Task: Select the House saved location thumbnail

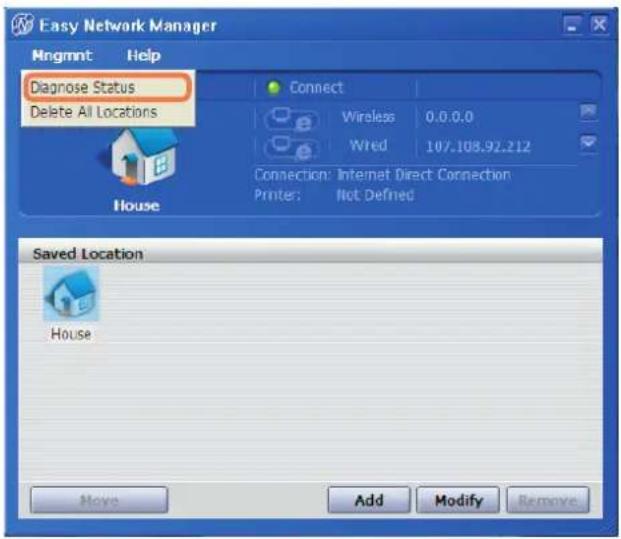Action: click(71, 293)
